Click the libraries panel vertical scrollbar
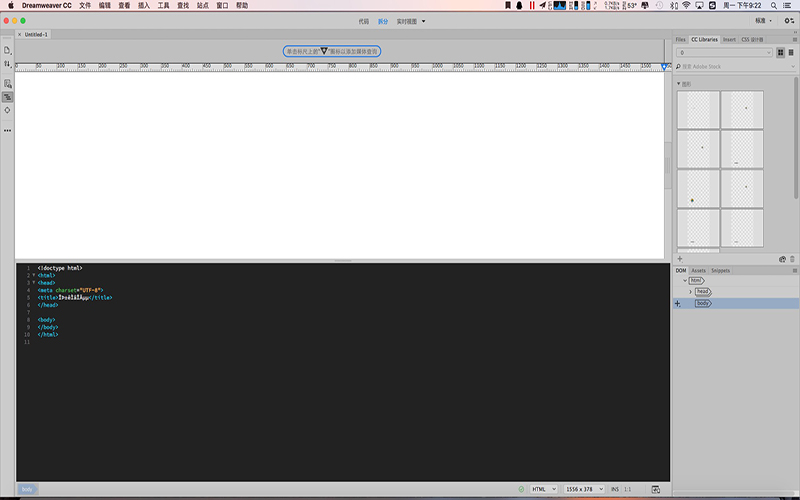Screen dimensions: 800x500 (796, 138)
